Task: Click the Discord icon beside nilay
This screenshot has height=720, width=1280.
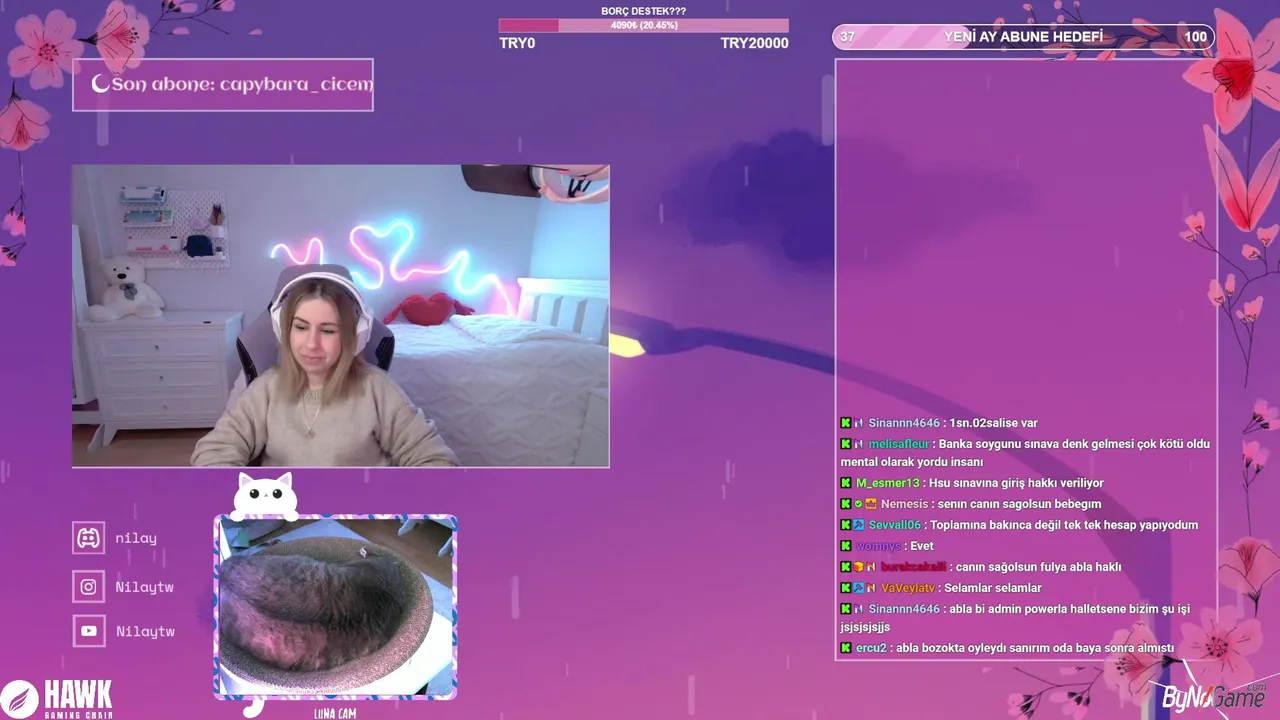Action: pos(89,538)
